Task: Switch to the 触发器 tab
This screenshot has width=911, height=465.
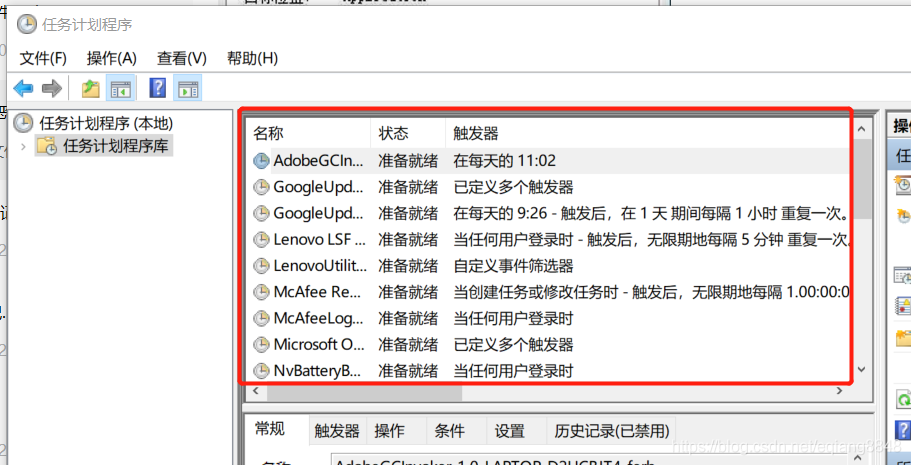Action: point(337,431)
